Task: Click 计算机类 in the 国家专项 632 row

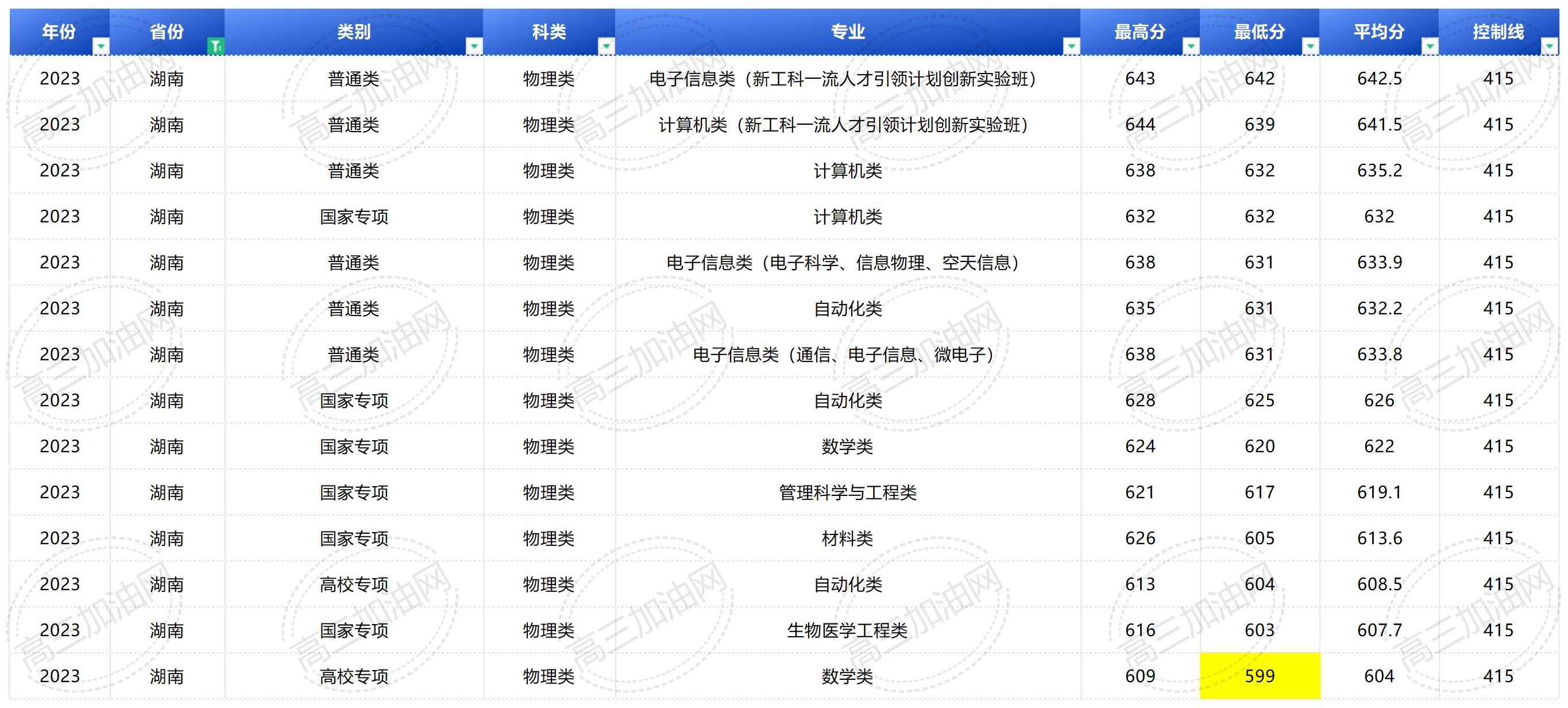Action: 848,217
